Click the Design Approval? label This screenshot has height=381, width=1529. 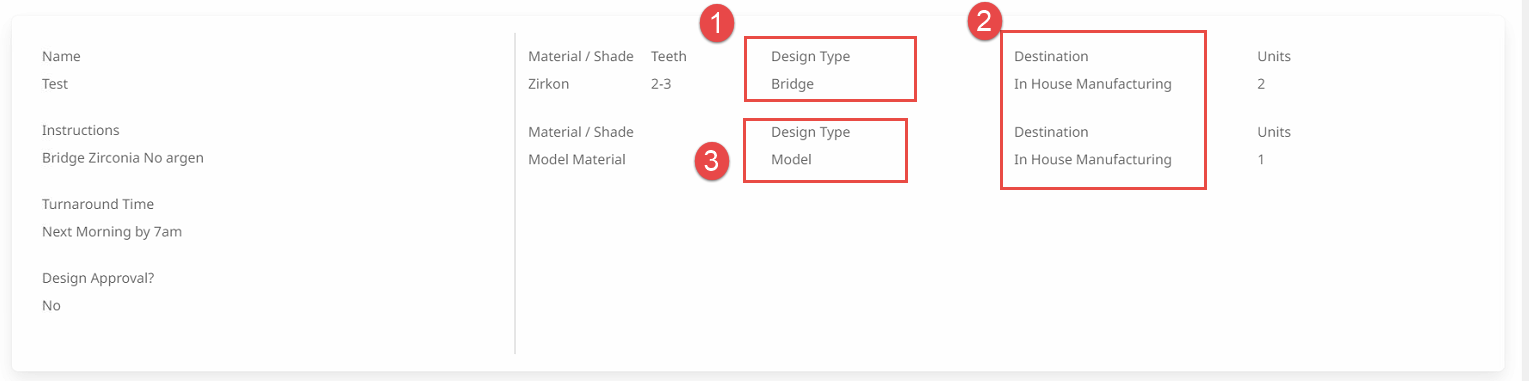[98, 278]
